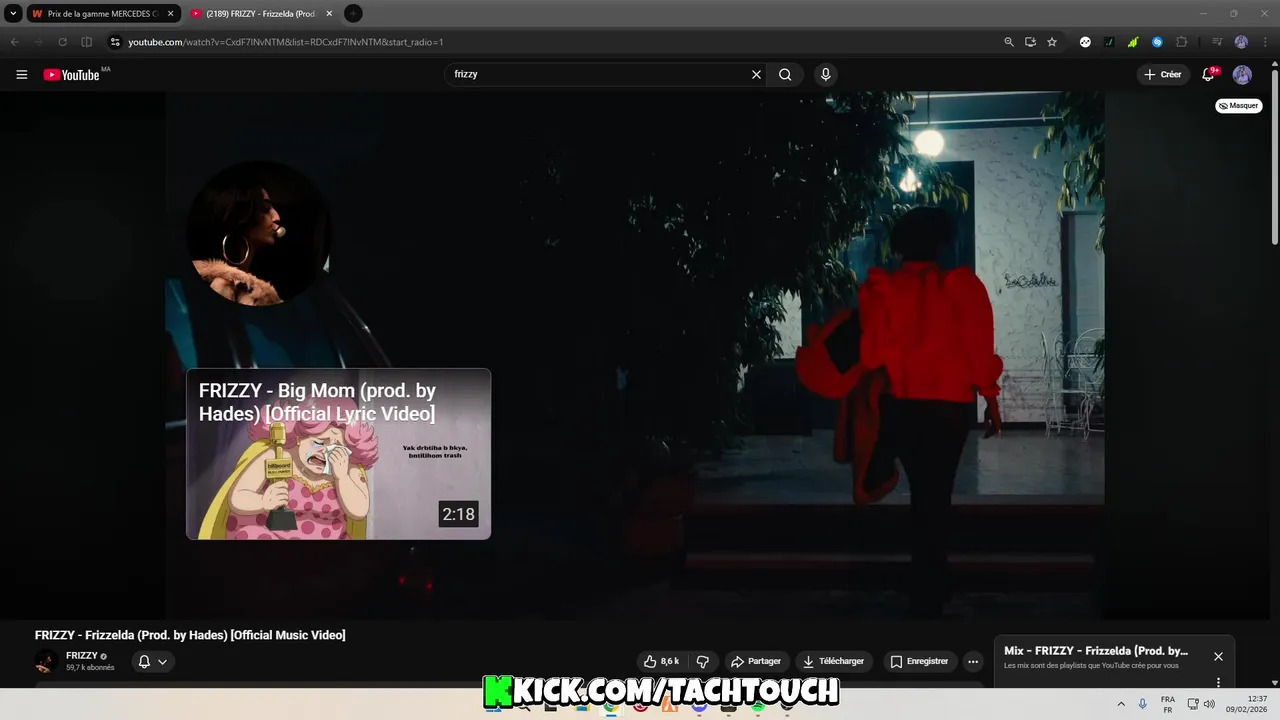Screen dimensions: 1280x720
Task: Switch to the Prix de la gamme MERCEDES tab
Action: [103, 14]
